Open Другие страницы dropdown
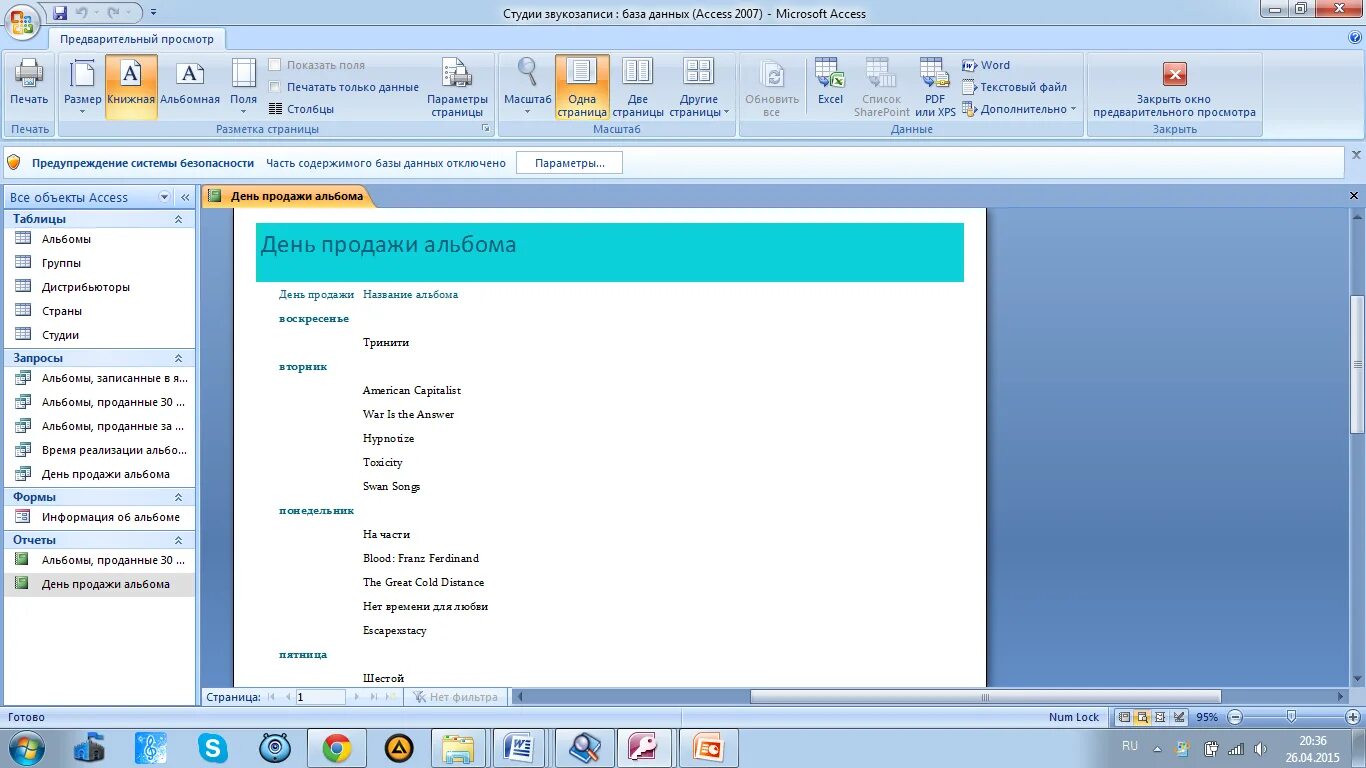The height and width of the screenshot is (768, 1366). point(699,87)
